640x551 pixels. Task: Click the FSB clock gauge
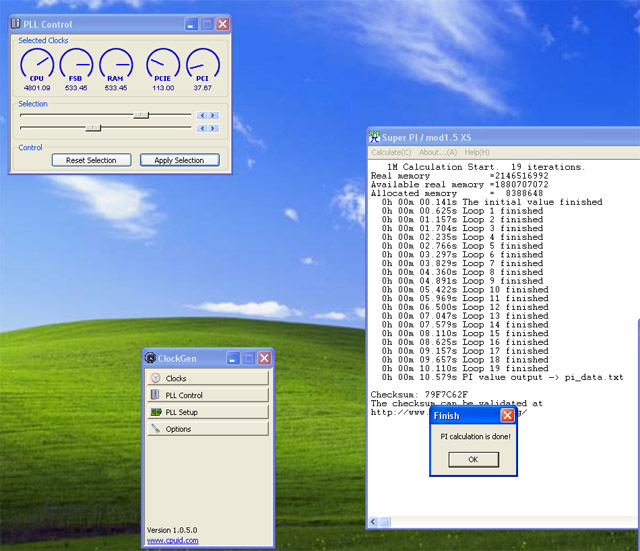(76, 66)
